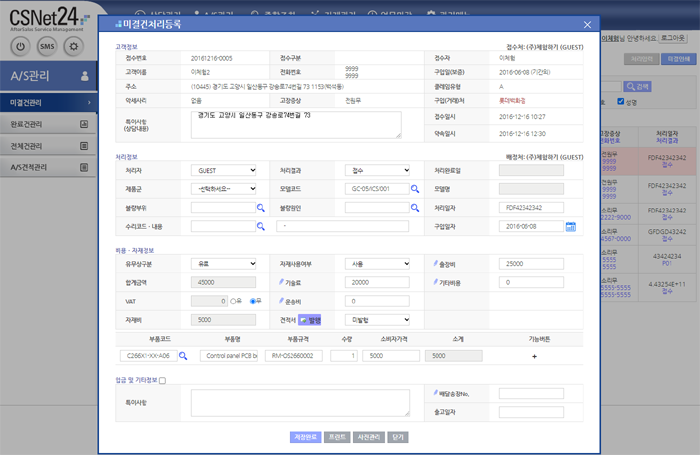The image size is (700, 455).
Task: Click the 저장완료 button
Action: 305,437
